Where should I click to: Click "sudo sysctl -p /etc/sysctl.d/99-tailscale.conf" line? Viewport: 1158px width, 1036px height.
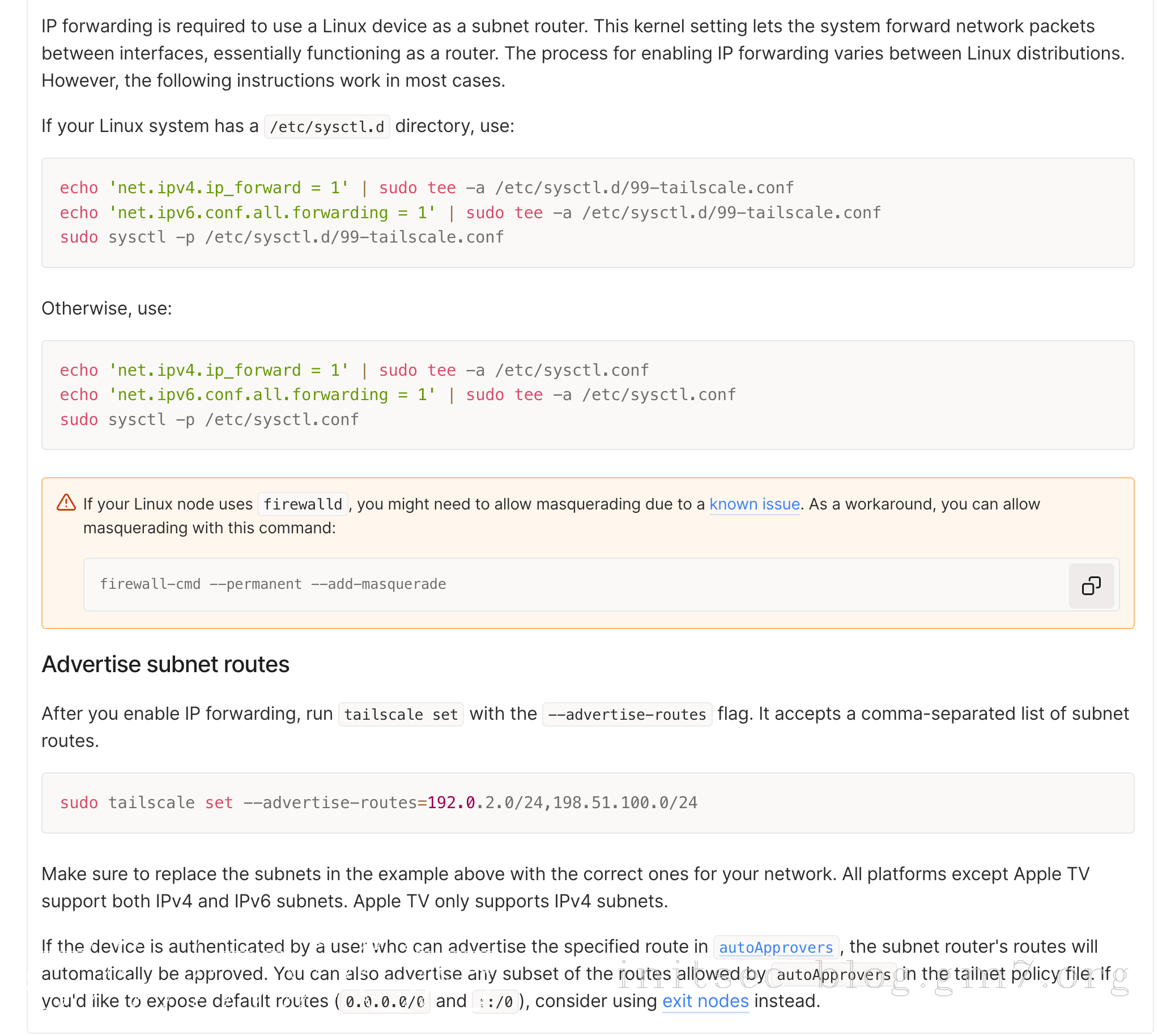(x=282, y=237)
